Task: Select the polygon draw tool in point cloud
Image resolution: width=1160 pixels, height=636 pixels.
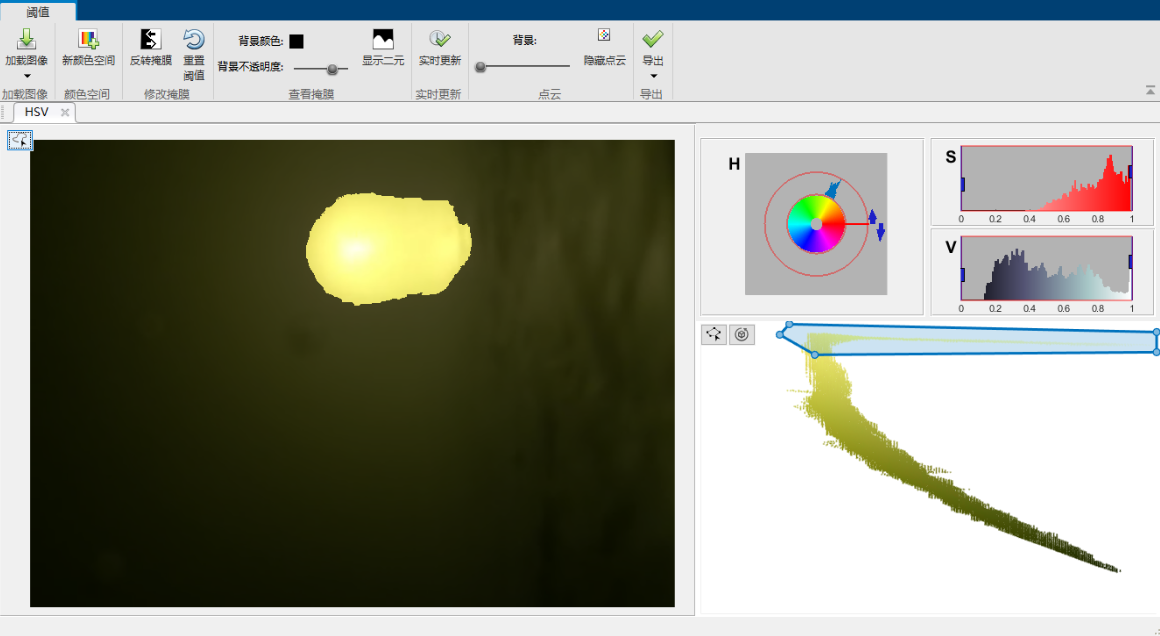Action: coord(714,335)
